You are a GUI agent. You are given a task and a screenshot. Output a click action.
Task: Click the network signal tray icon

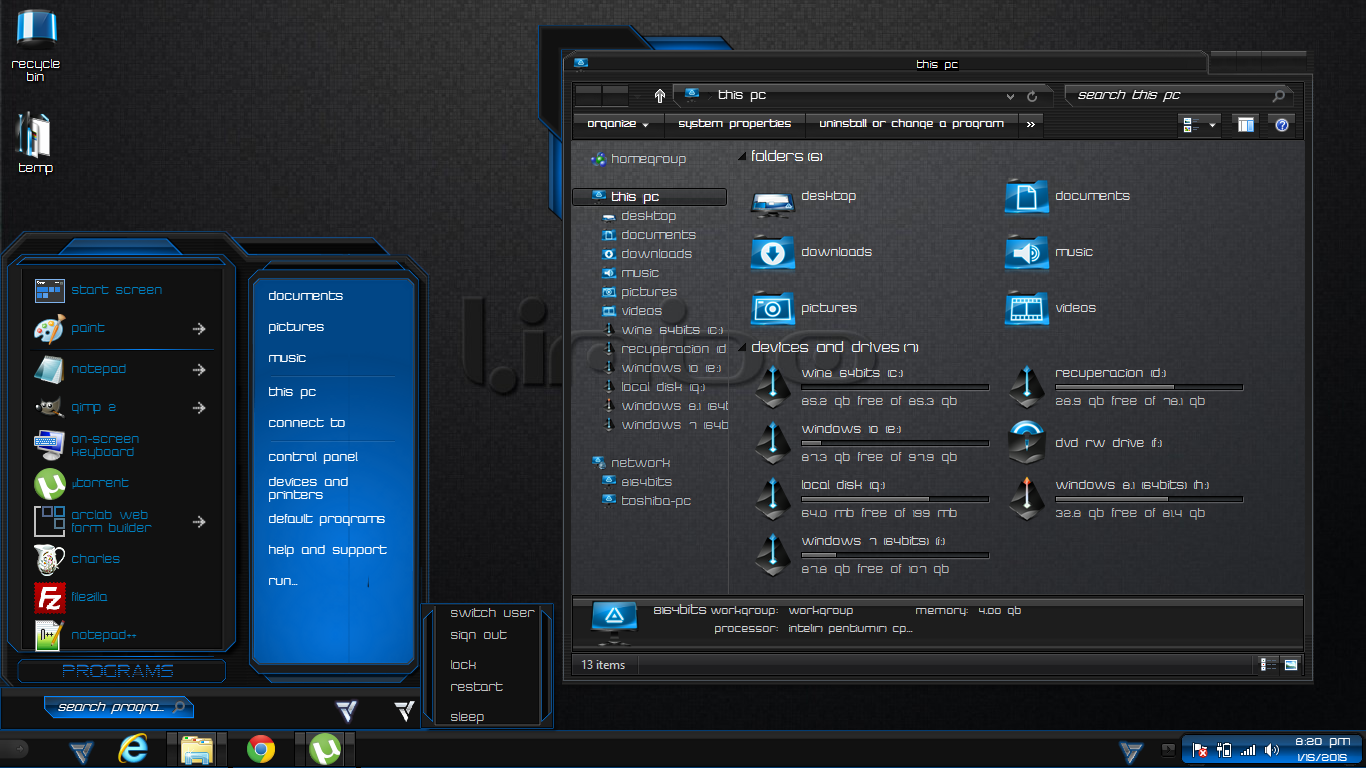1248,750
